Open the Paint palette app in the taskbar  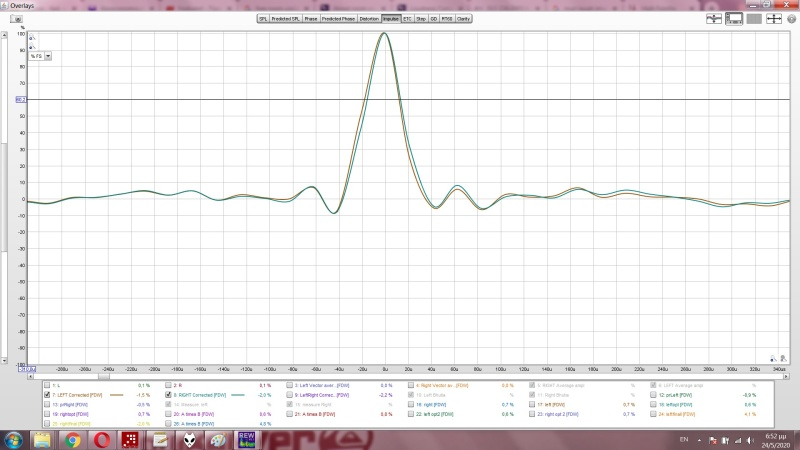pyautogui.click(x=218, y=438)
